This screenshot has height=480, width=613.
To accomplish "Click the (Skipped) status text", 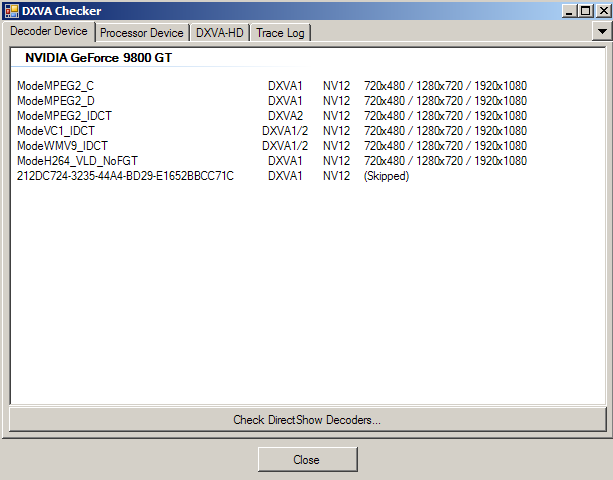I will [387, 176].
